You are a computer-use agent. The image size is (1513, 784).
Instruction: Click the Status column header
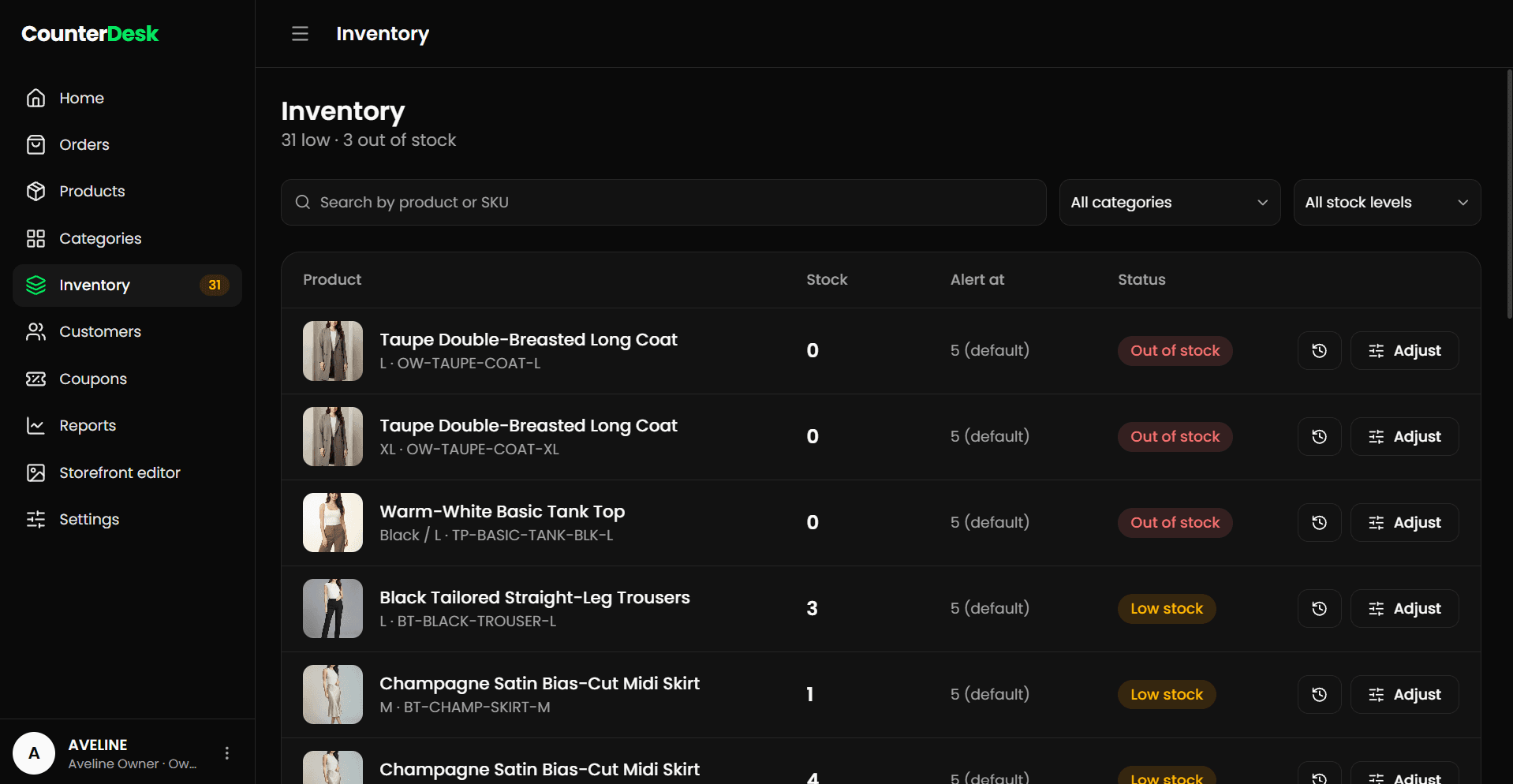click(x=1141, y=280)
